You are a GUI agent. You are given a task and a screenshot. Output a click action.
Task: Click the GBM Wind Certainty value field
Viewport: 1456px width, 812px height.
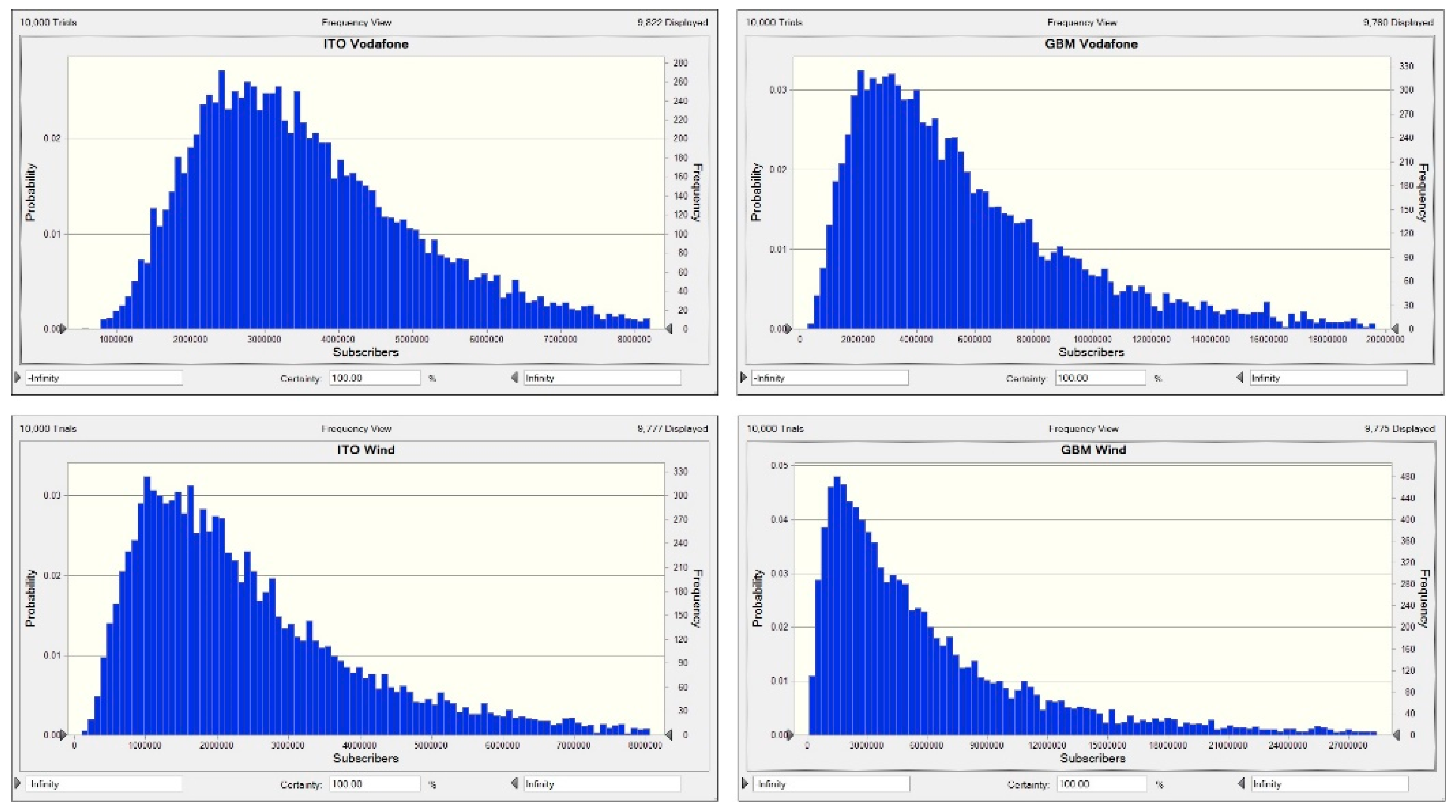[1101, 784]
